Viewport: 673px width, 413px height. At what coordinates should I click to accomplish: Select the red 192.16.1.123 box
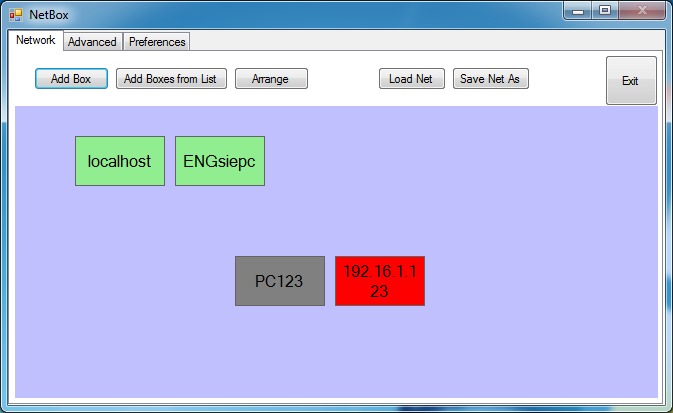(380, 281)
